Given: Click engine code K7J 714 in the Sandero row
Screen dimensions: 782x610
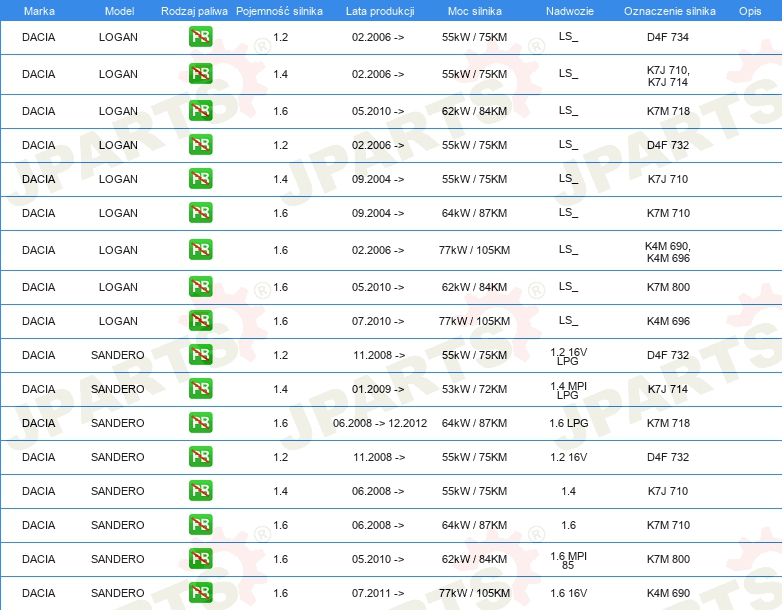Looking at the screenshot, I should (x=668, y=389).
